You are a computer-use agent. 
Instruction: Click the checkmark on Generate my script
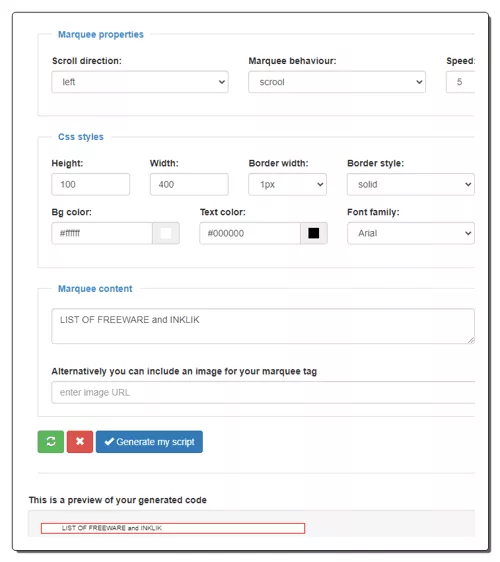tap(109, 442)
